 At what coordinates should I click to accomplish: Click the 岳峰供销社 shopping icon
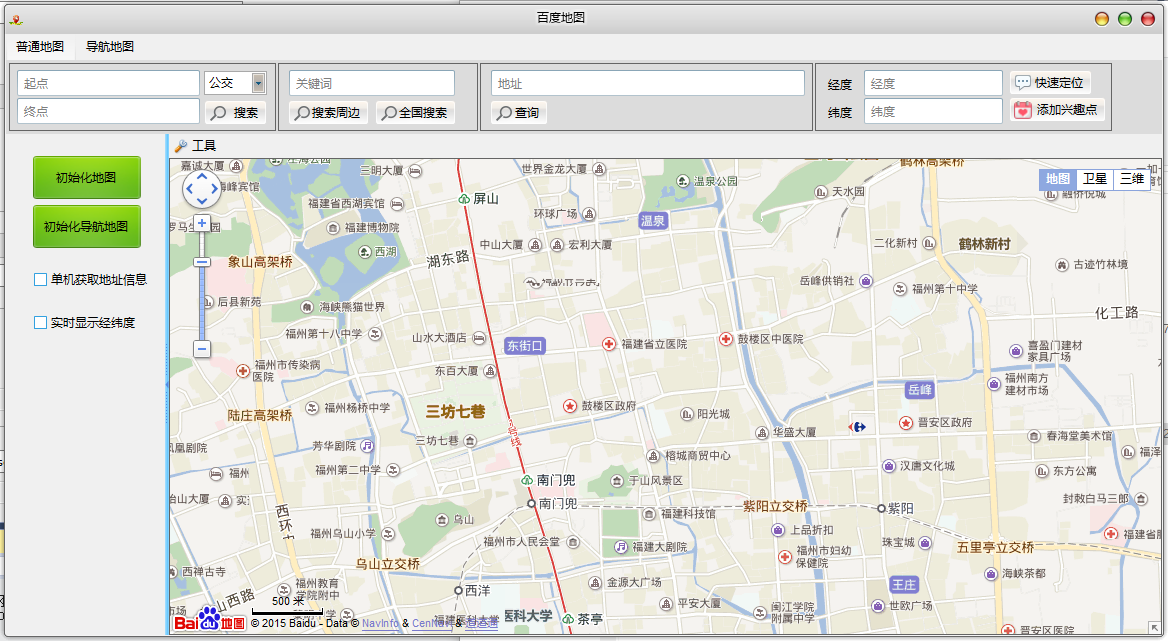866,281
